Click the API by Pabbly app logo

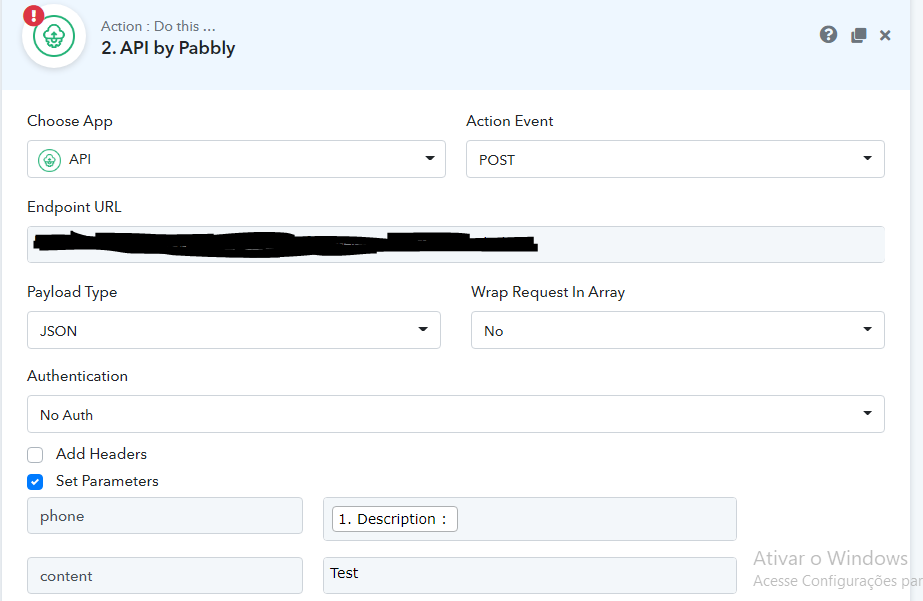pos(54,36)
